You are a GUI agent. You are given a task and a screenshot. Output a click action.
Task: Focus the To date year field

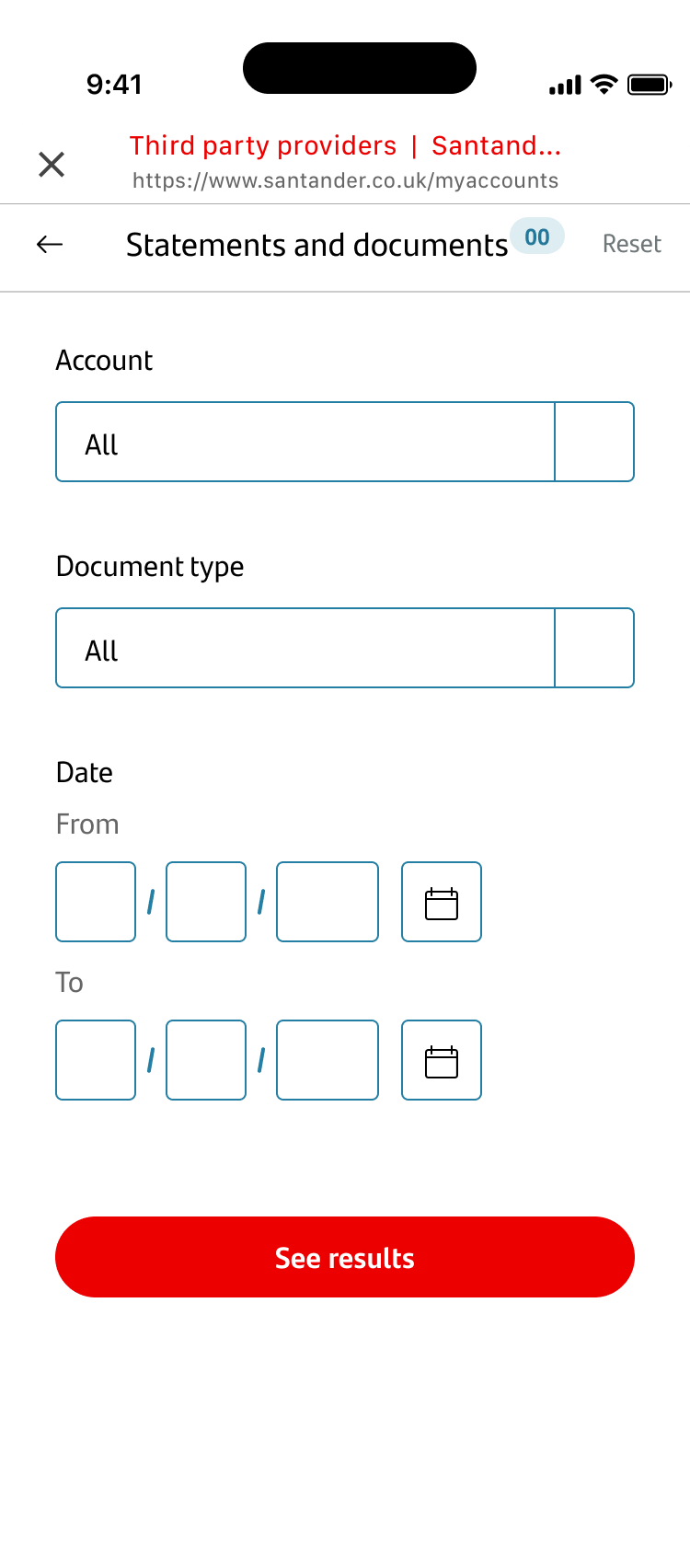coord(328,1060)
